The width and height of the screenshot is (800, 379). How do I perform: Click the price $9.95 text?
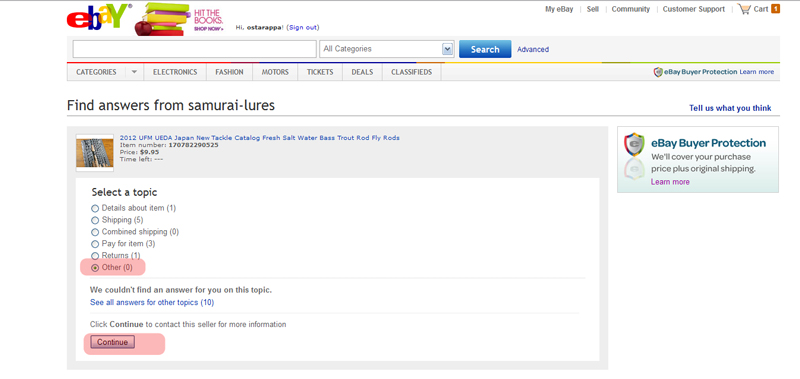tap(149, 152)
